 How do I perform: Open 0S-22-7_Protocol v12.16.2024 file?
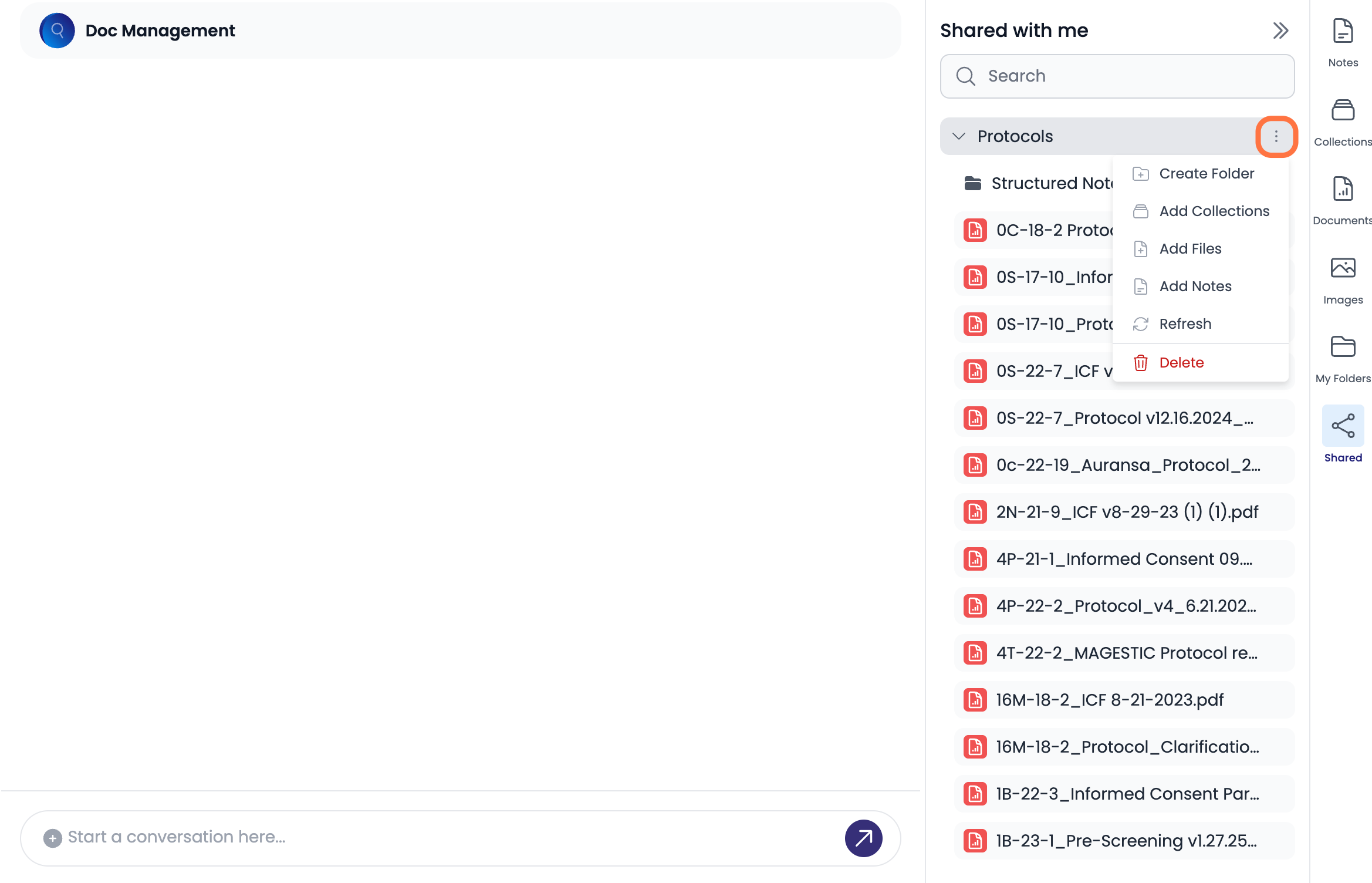(1124, 418)
